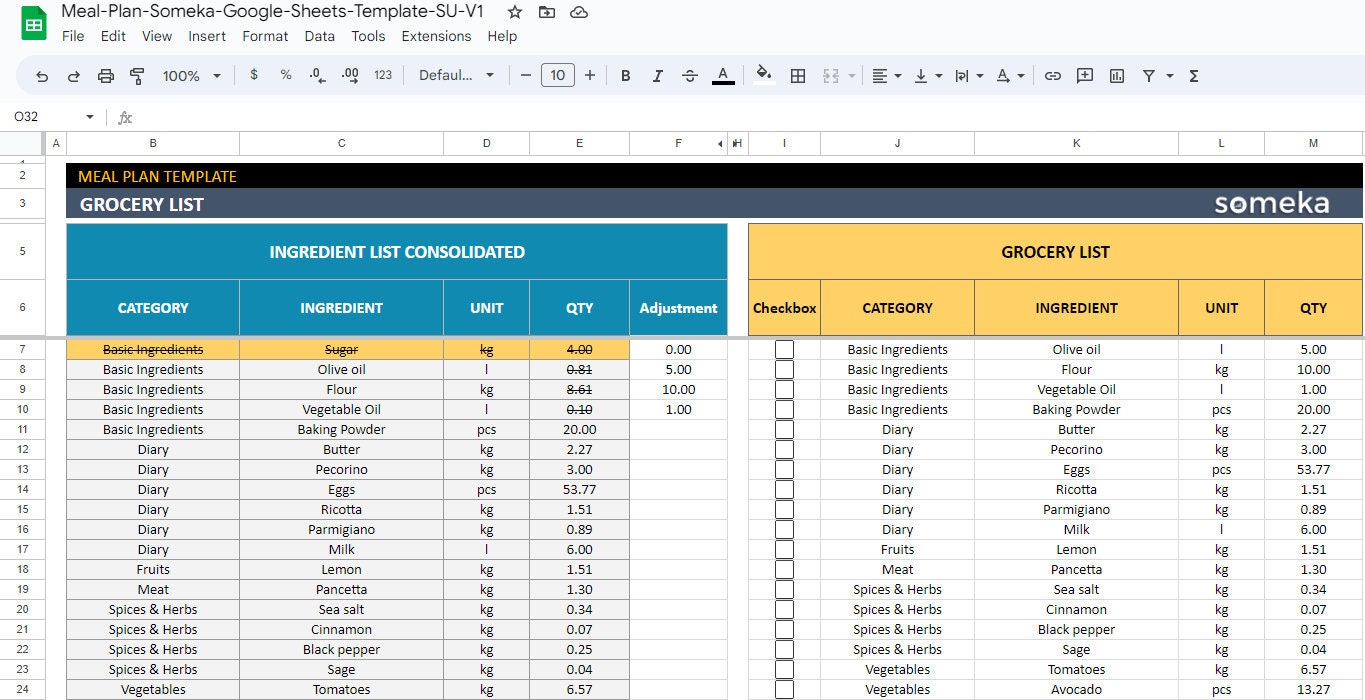Open the Edit menu
This screenshot has width=1365, height=700.
pos(113,36)
